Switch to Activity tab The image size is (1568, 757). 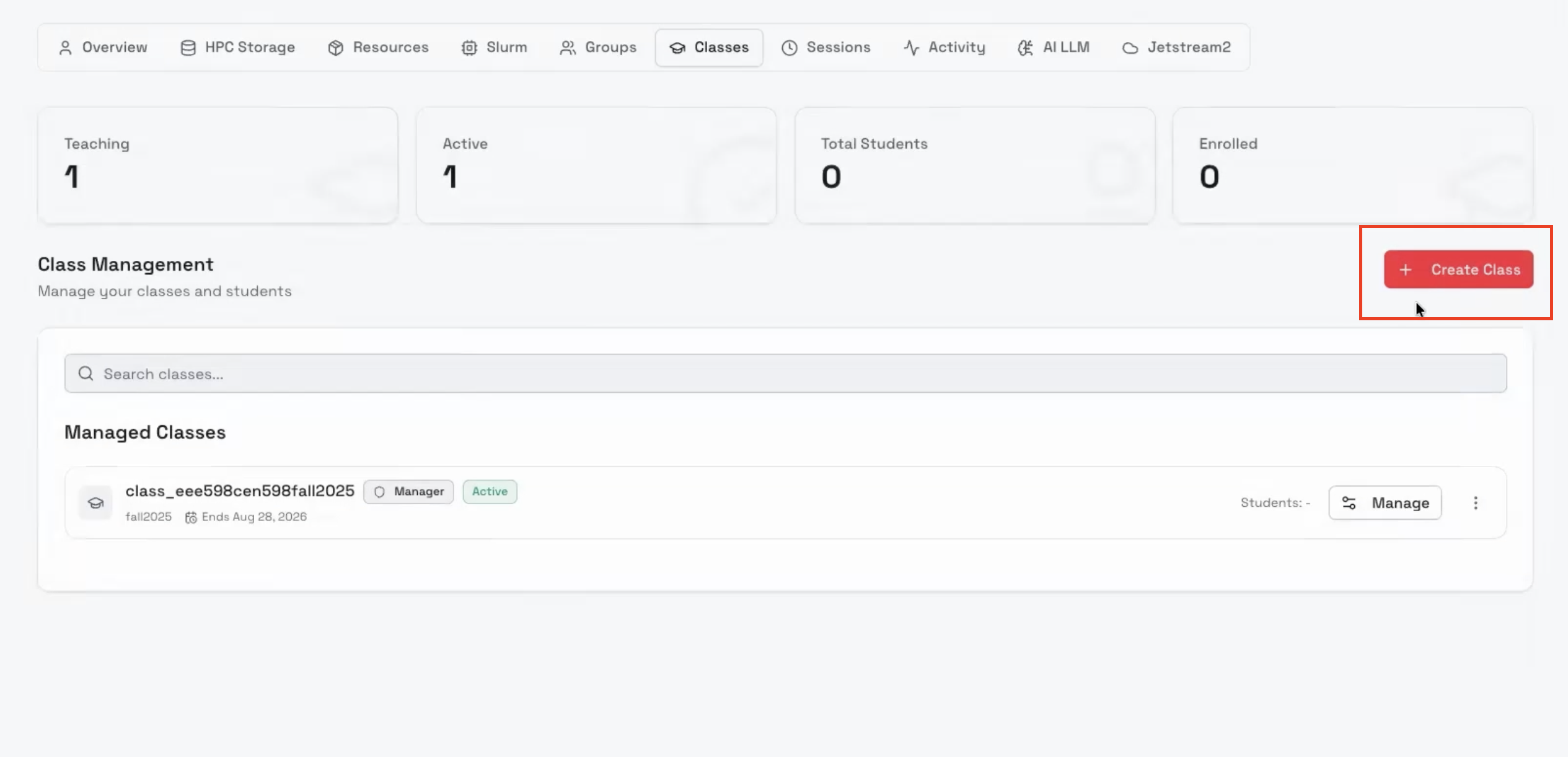pos(944,48)
